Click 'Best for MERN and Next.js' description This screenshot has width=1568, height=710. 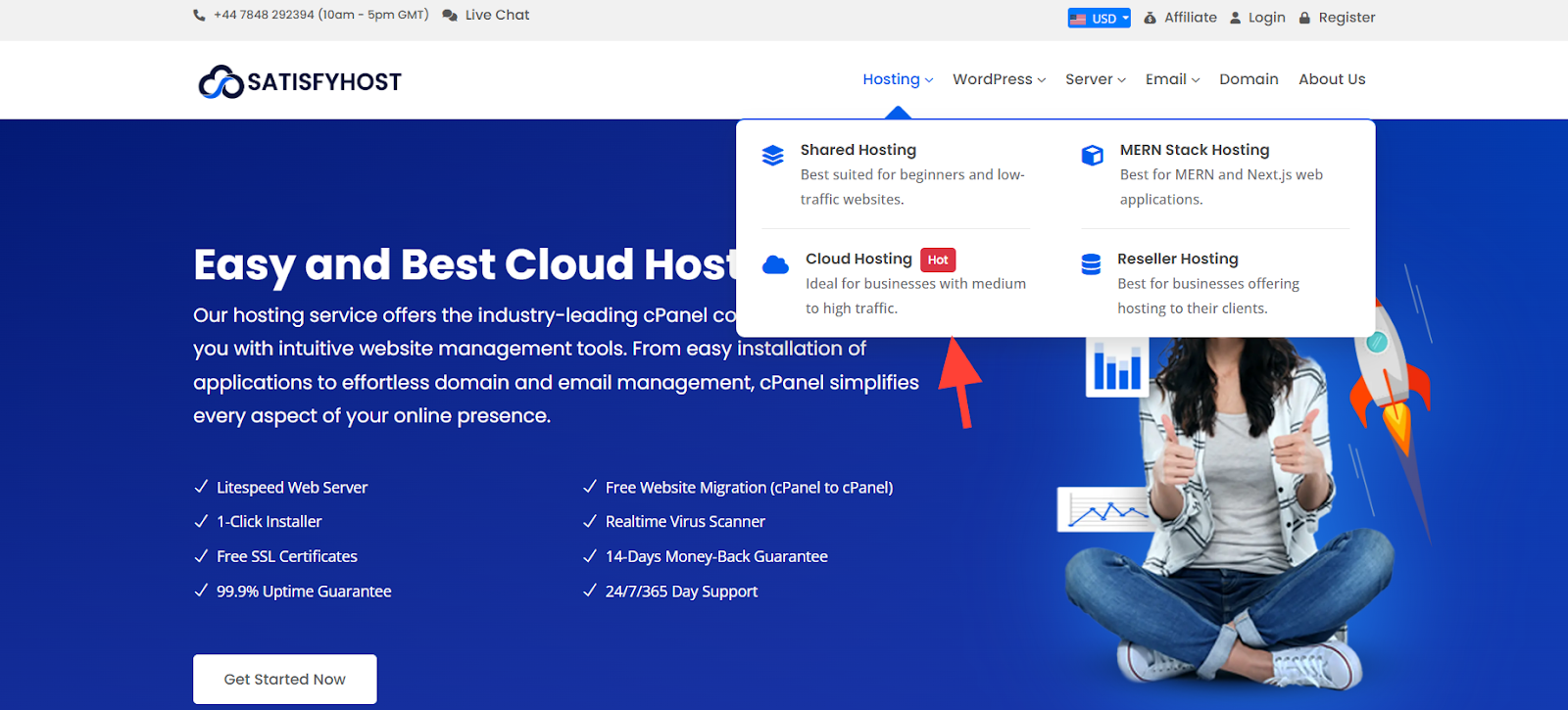1221,187
